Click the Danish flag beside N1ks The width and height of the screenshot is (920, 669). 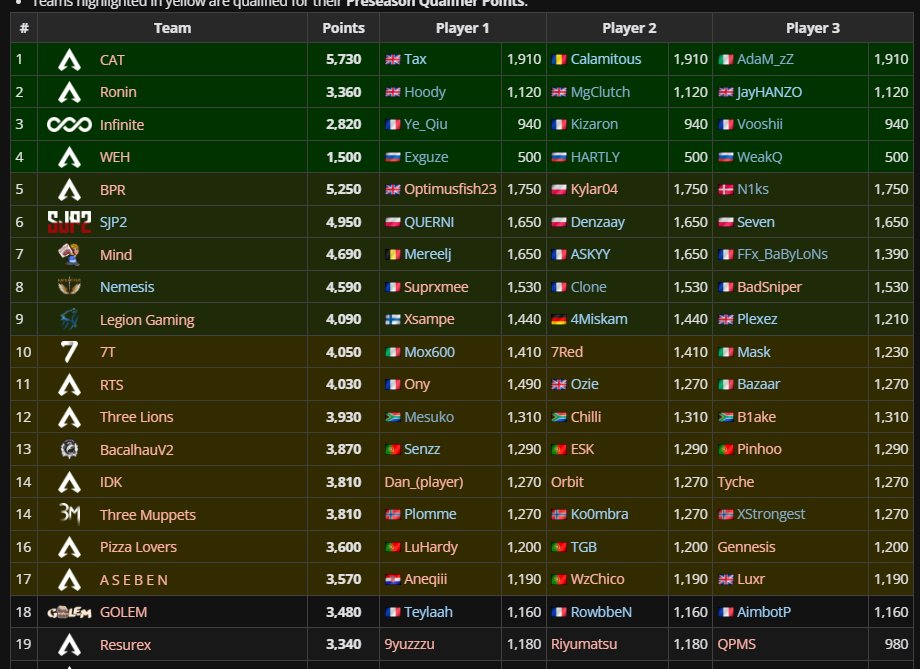pos(726,190)
